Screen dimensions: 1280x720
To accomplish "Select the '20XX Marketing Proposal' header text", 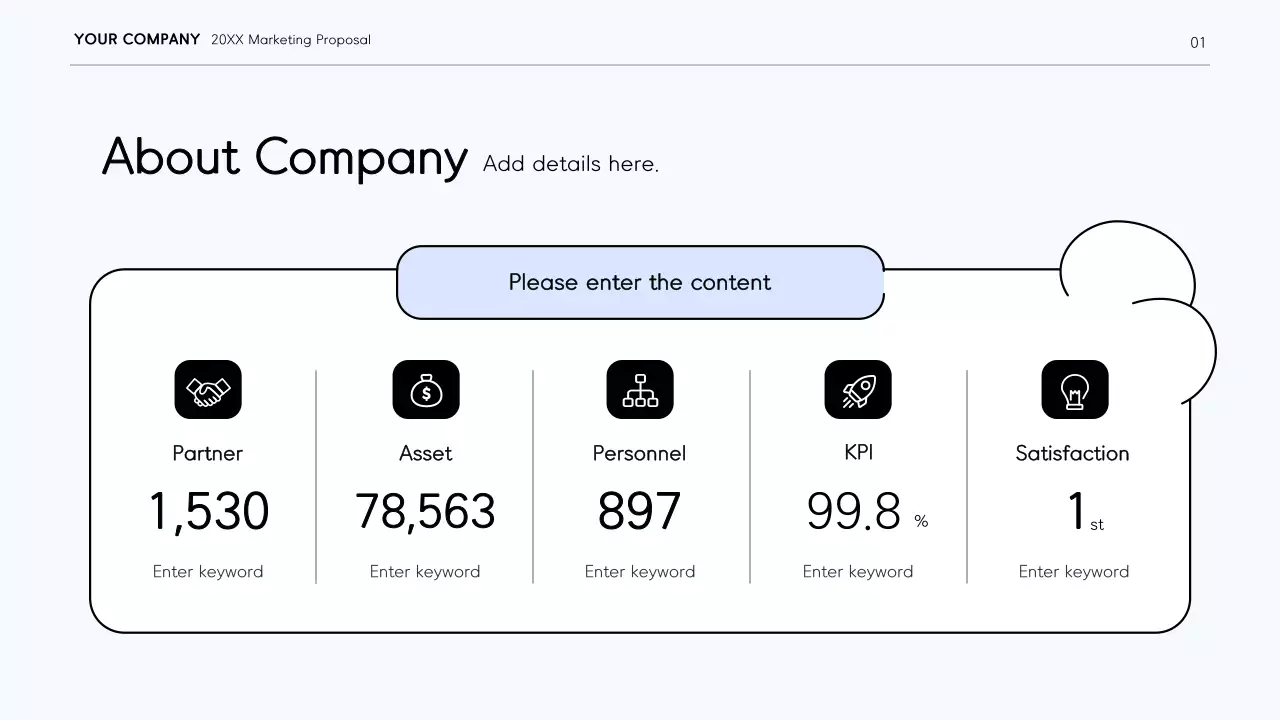I will coord(291,40).
